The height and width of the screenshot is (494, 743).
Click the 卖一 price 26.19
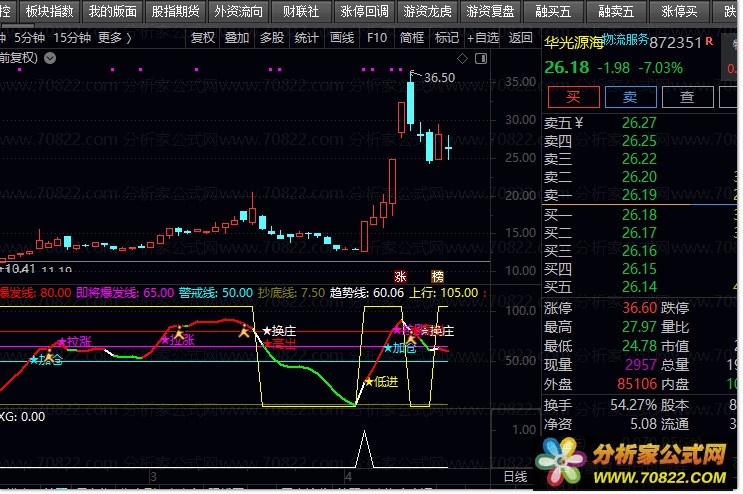pos(639,195)
